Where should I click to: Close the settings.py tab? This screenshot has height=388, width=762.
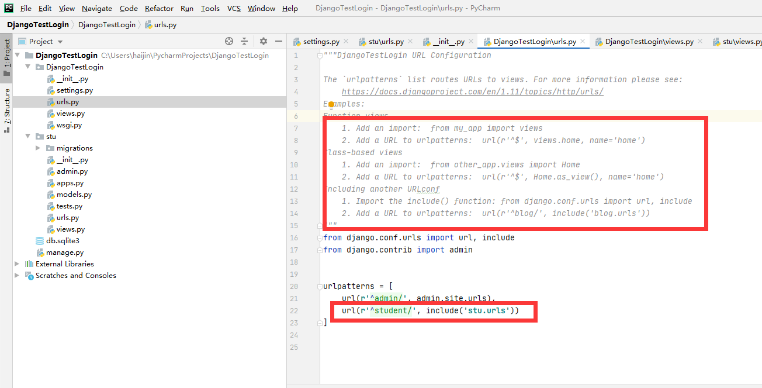coord(346,42)
